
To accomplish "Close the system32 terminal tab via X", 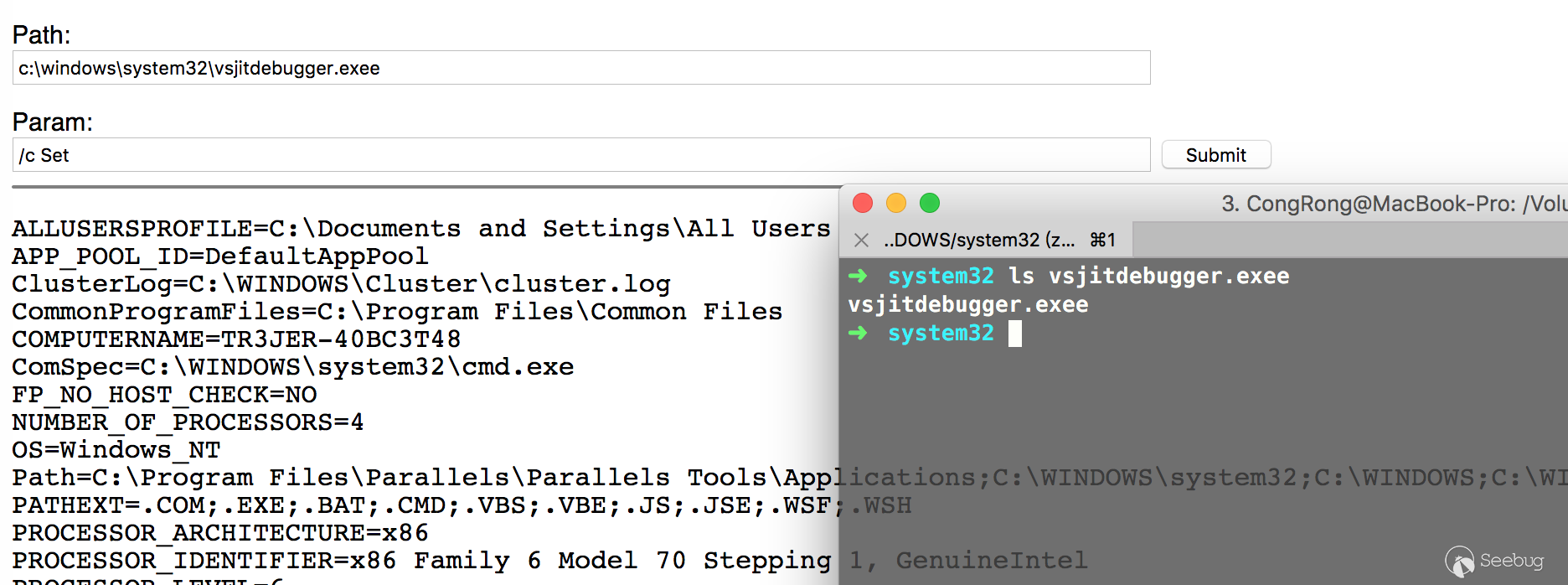I will pyautogui.click(x=861, y=241).
